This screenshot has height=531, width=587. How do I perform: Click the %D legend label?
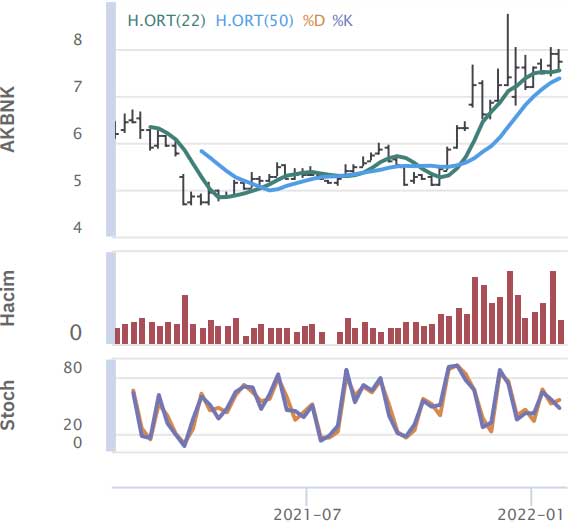(313, 21)
